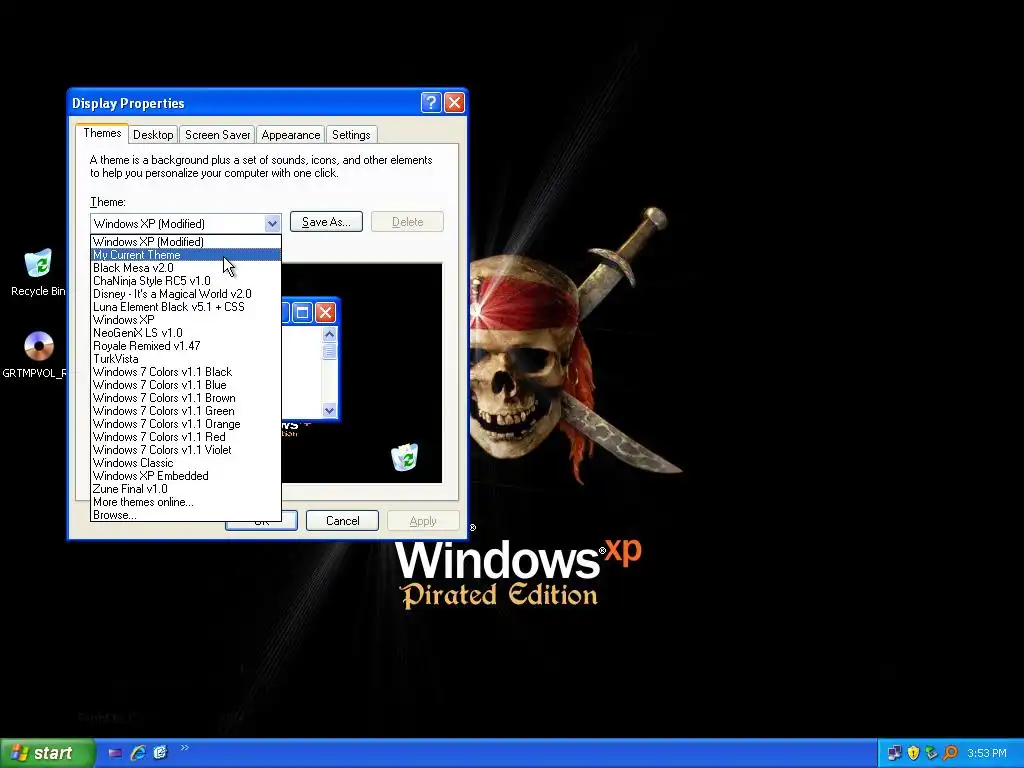Click the theme preview Recycle Bin thumbnail

(x=405, y=457)
